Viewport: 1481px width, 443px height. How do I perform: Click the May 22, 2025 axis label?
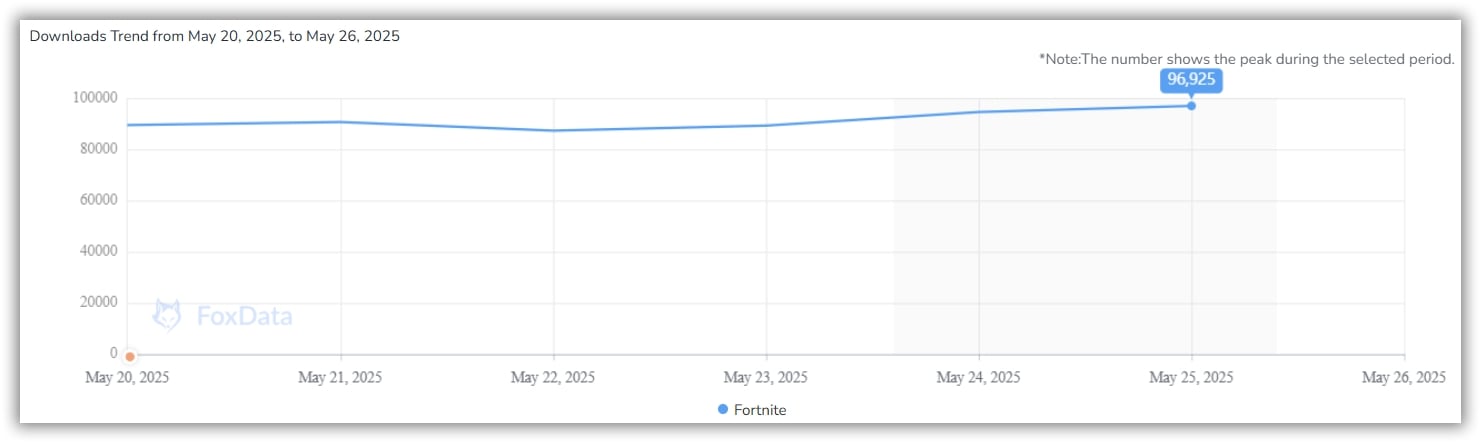tap(553, 378)
